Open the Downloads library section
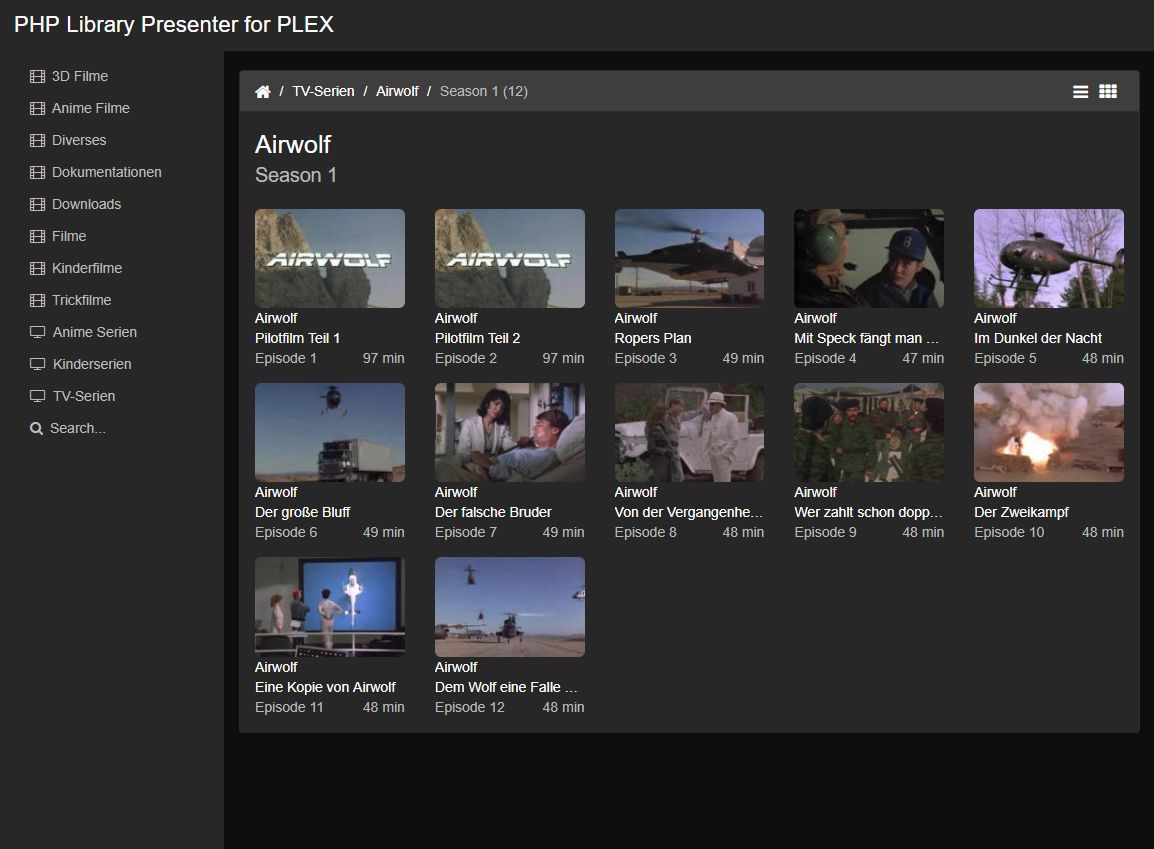Viewport: 1154px width, 849px height. [86, 204]
